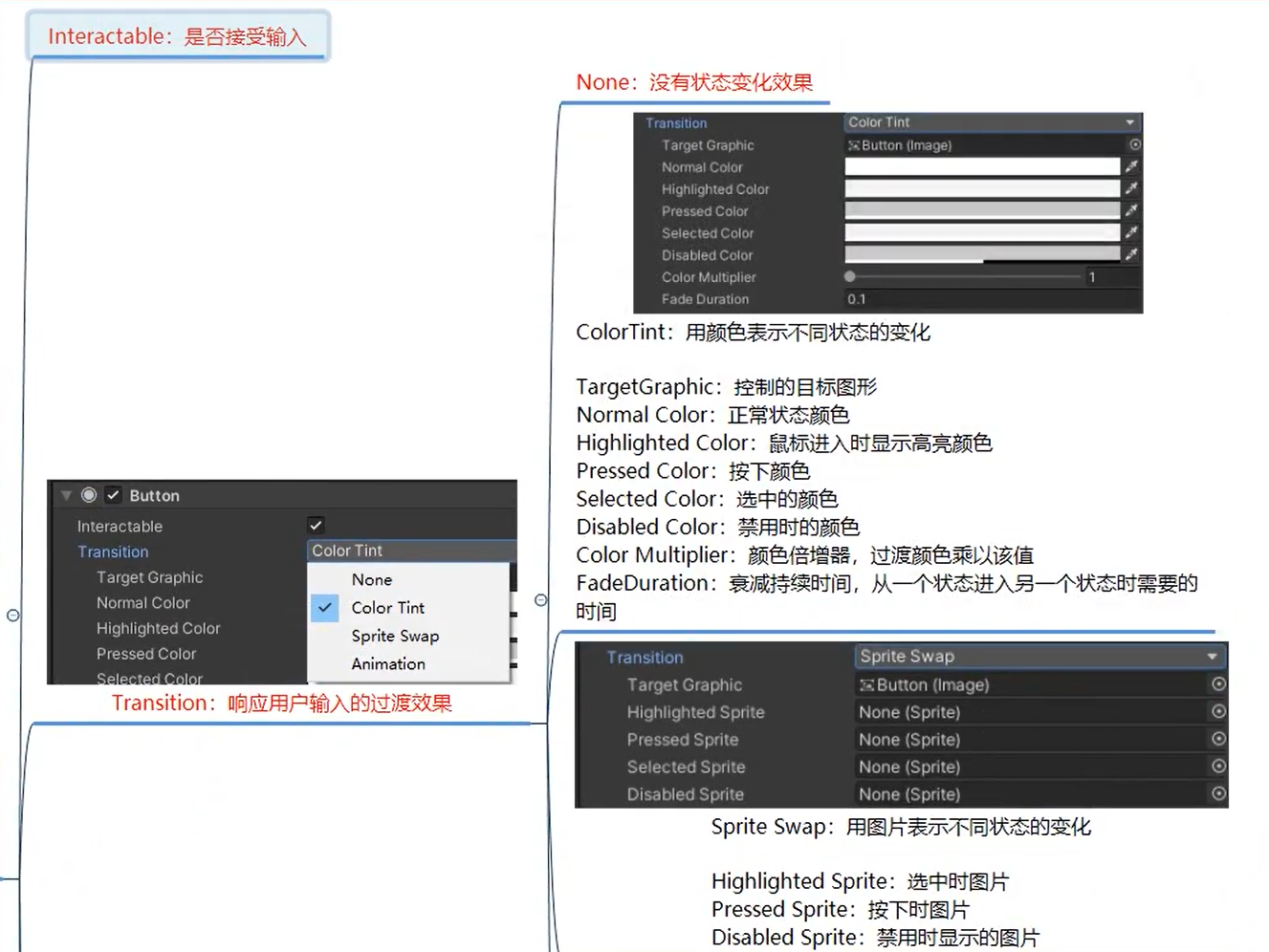1269x952 pixels.
Task: Click the Disabled Color swatch
Action: click(x=982, y=254)
